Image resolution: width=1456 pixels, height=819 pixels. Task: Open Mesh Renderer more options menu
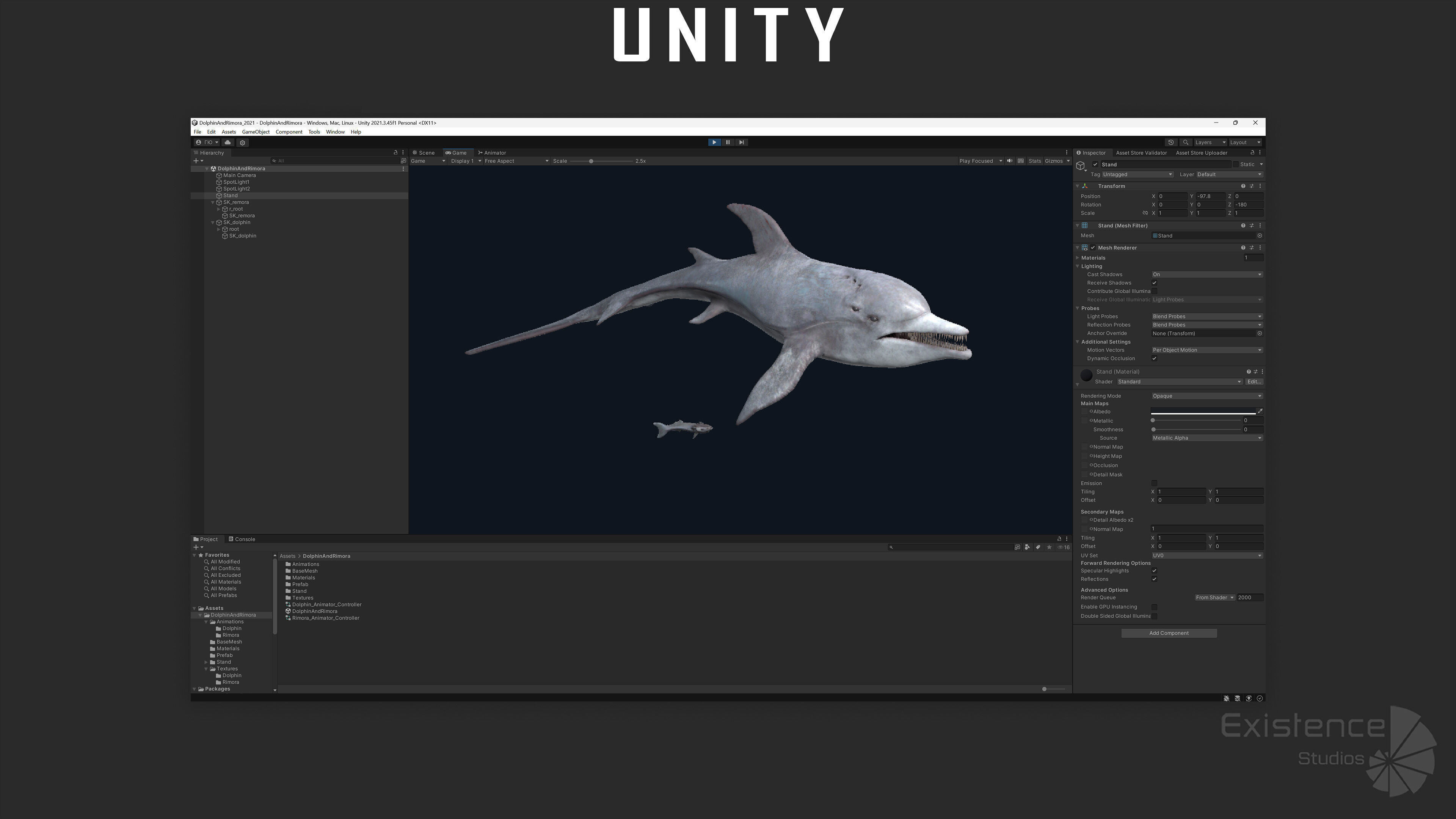pos(1260,248)
